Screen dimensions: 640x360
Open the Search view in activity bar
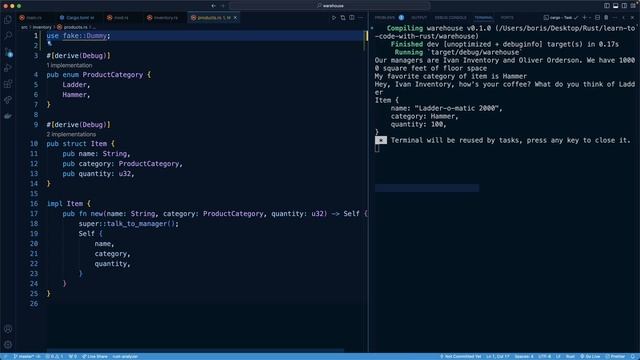pos(8,36)
